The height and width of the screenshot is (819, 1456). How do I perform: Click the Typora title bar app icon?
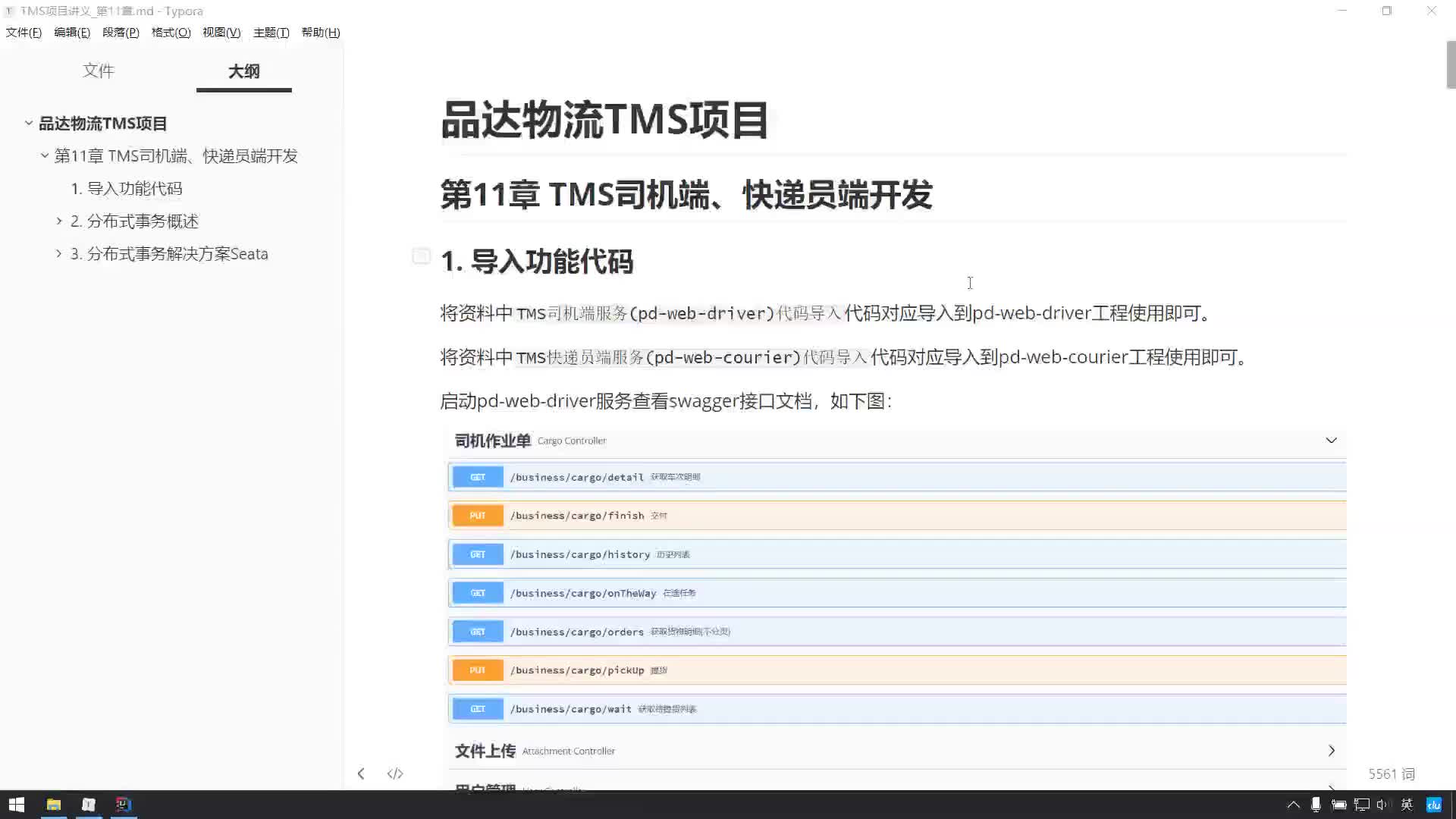pyautogui.click(x=10, y=11)
